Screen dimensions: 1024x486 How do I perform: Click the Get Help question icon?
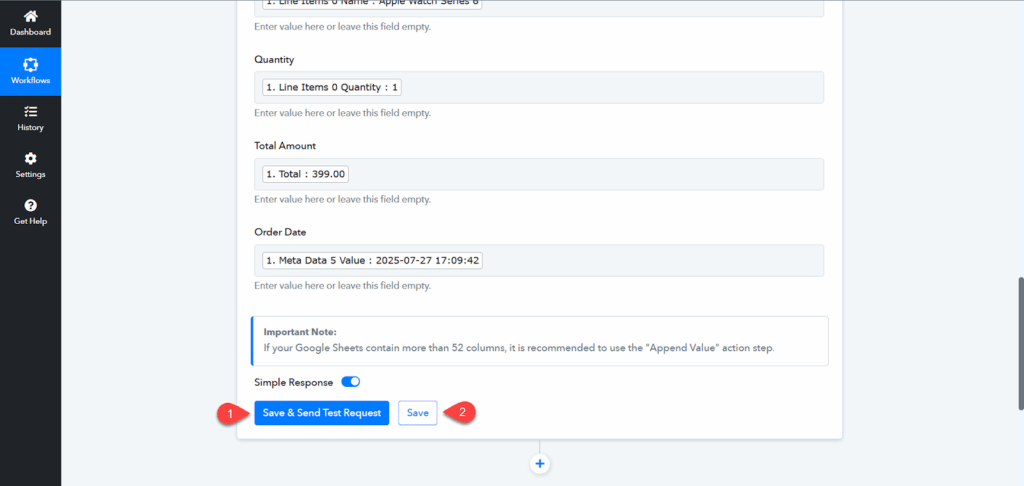(x=30, y=206)
